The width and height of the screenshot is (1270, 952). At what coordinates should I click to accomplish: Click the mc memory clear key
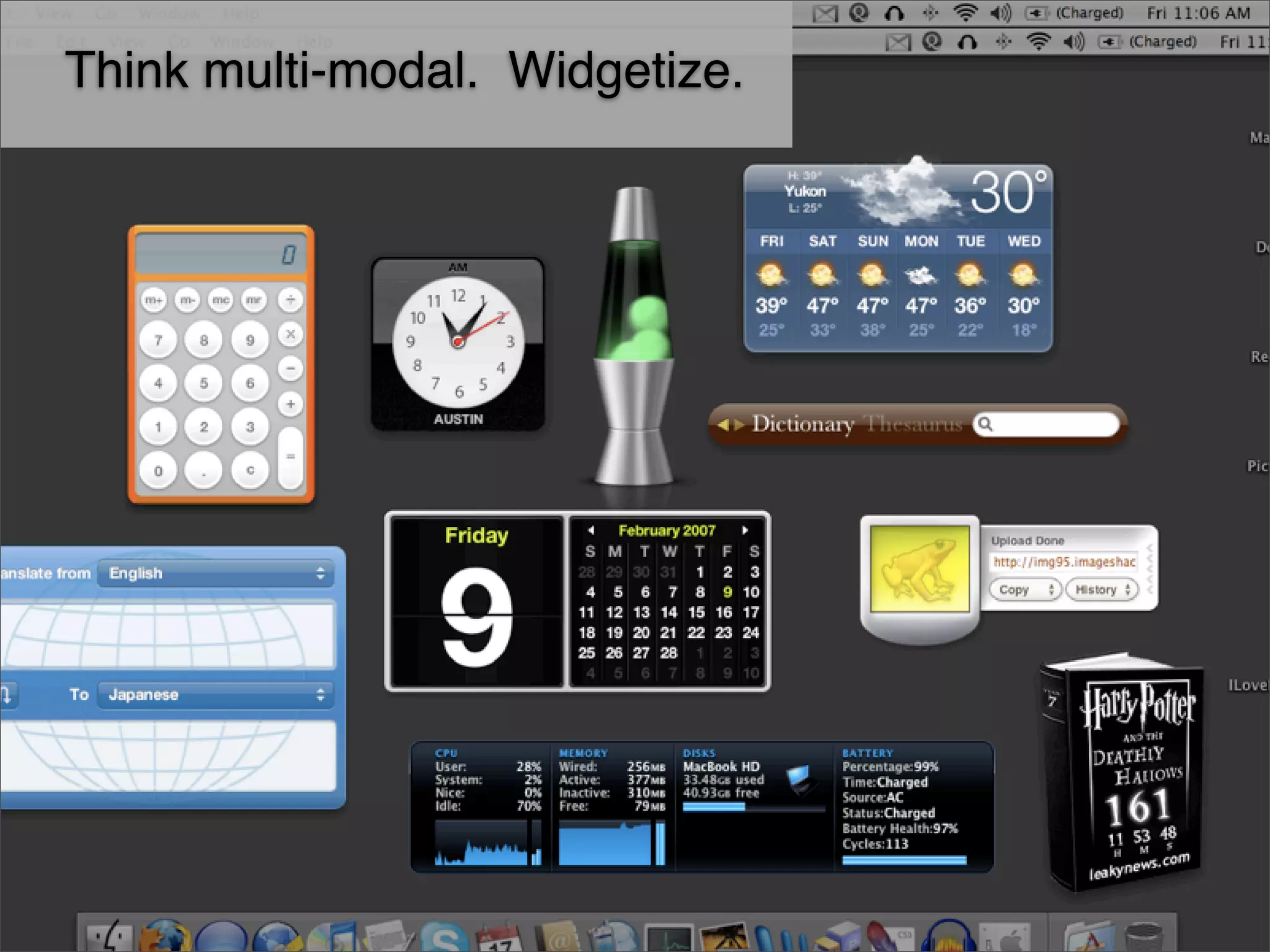click(221, 300)
